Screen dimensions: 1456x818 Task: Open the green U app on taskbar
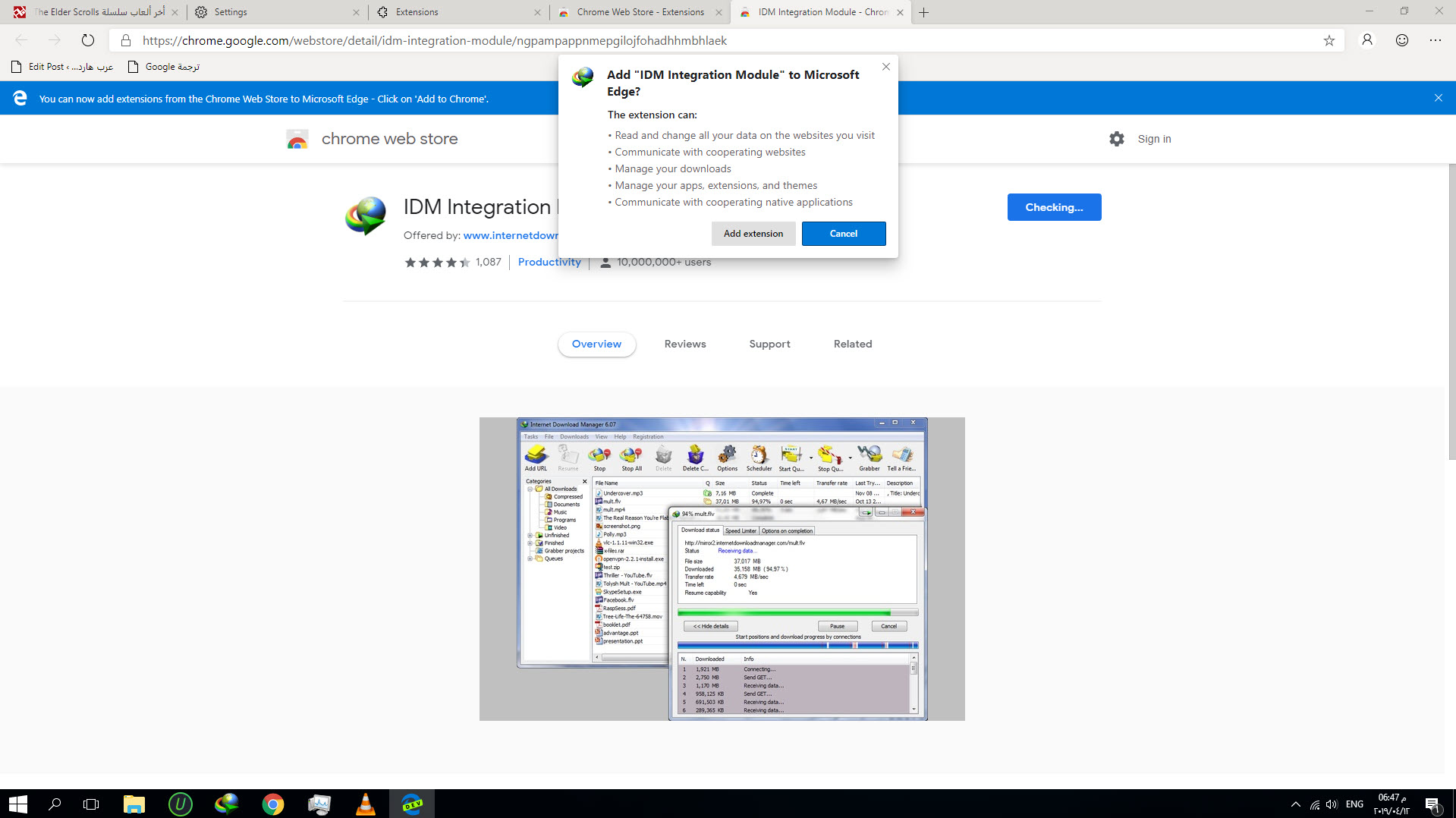(180, 804)
